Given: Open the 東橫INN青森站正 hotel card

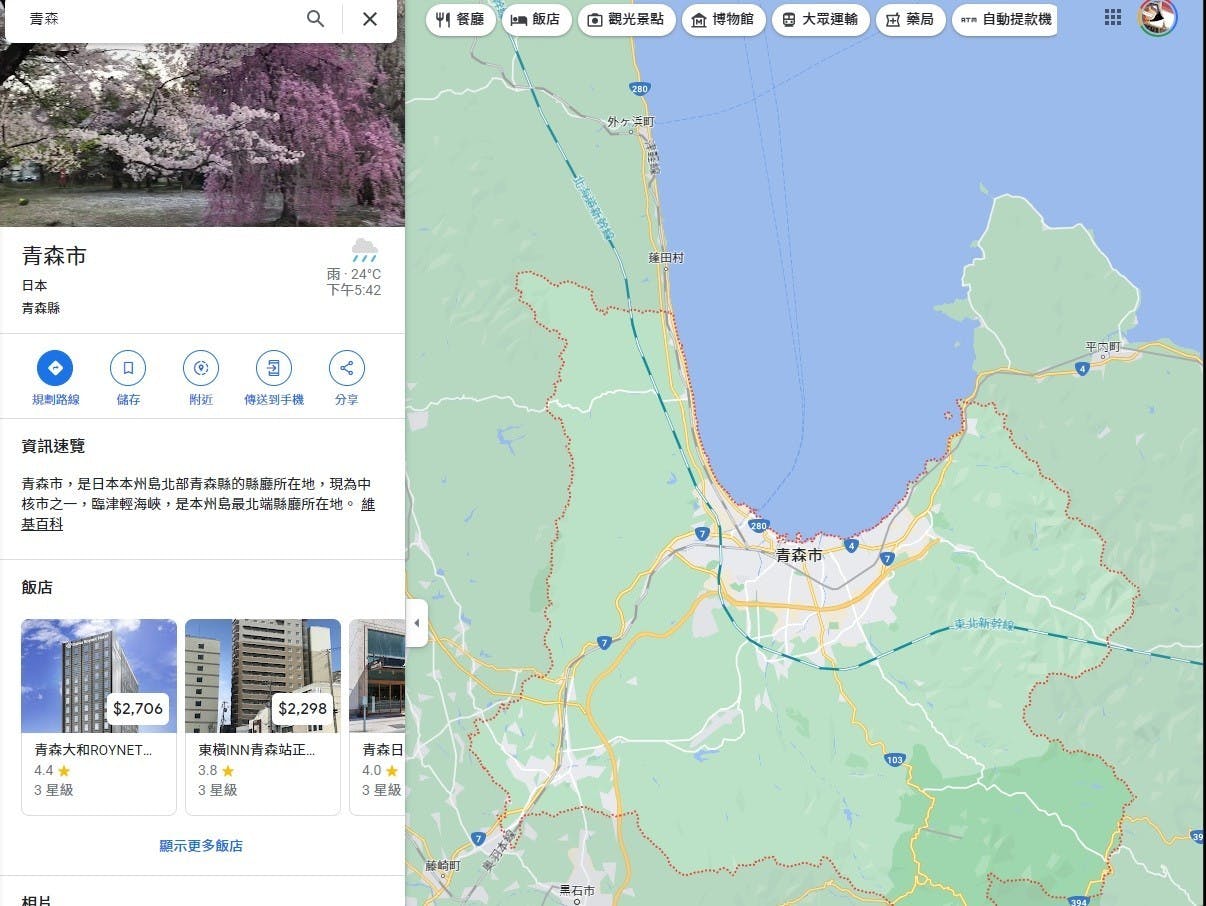Looking at the screenshot, I should pyautogui.click(x=263, y=717).
